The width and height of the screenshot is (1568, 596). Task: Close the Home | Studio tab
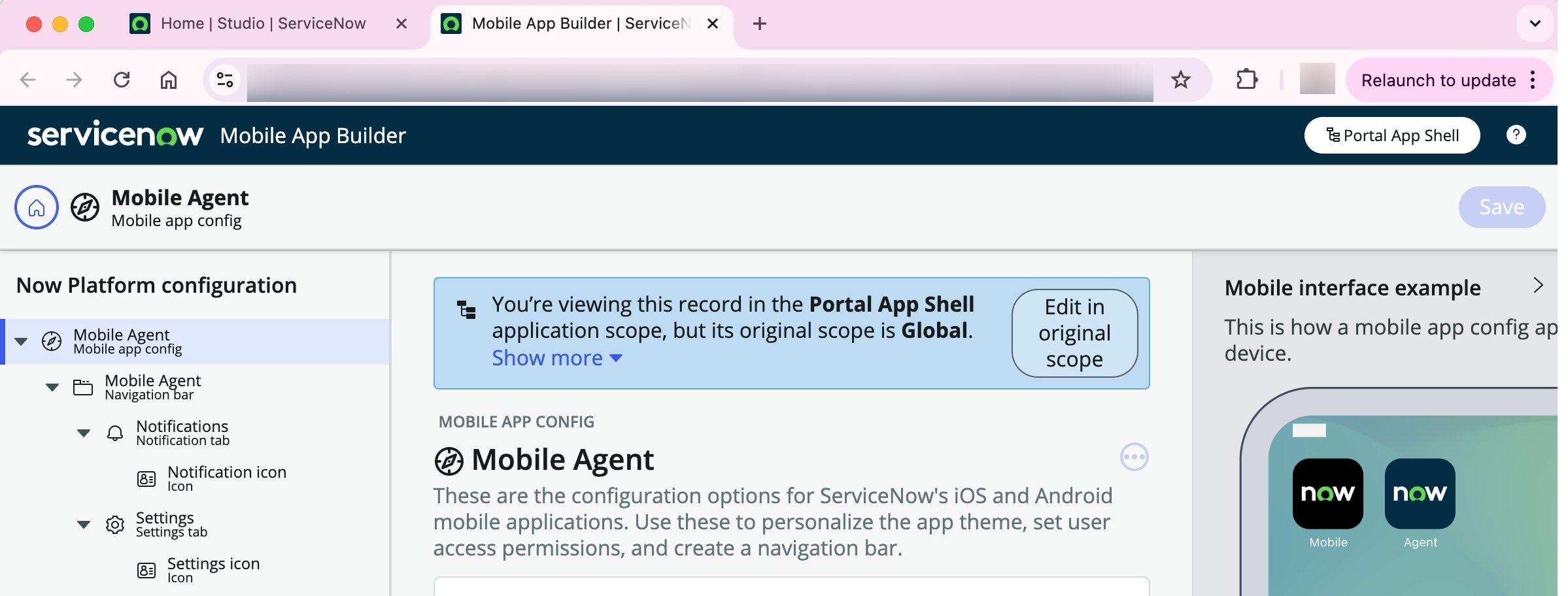click(401, 24)
